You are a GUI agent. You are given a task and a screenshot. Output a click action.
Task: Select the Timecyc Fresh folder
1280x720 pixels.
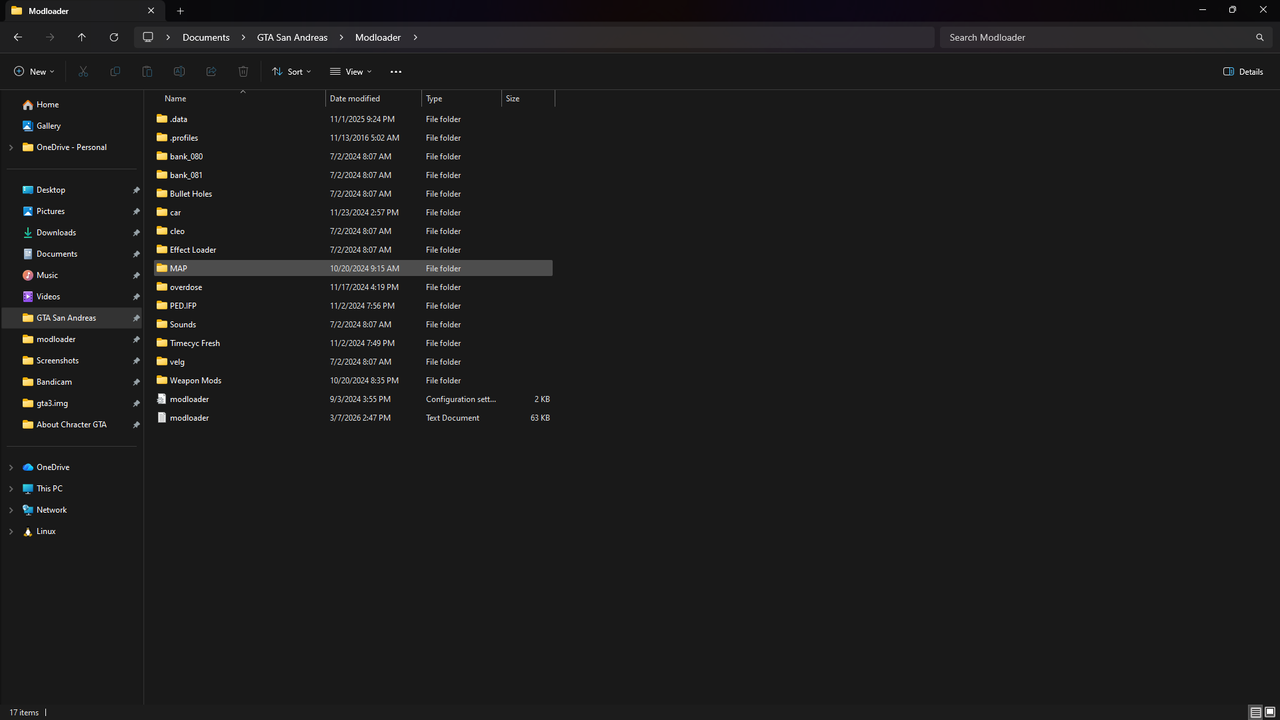tap(353, 343)
